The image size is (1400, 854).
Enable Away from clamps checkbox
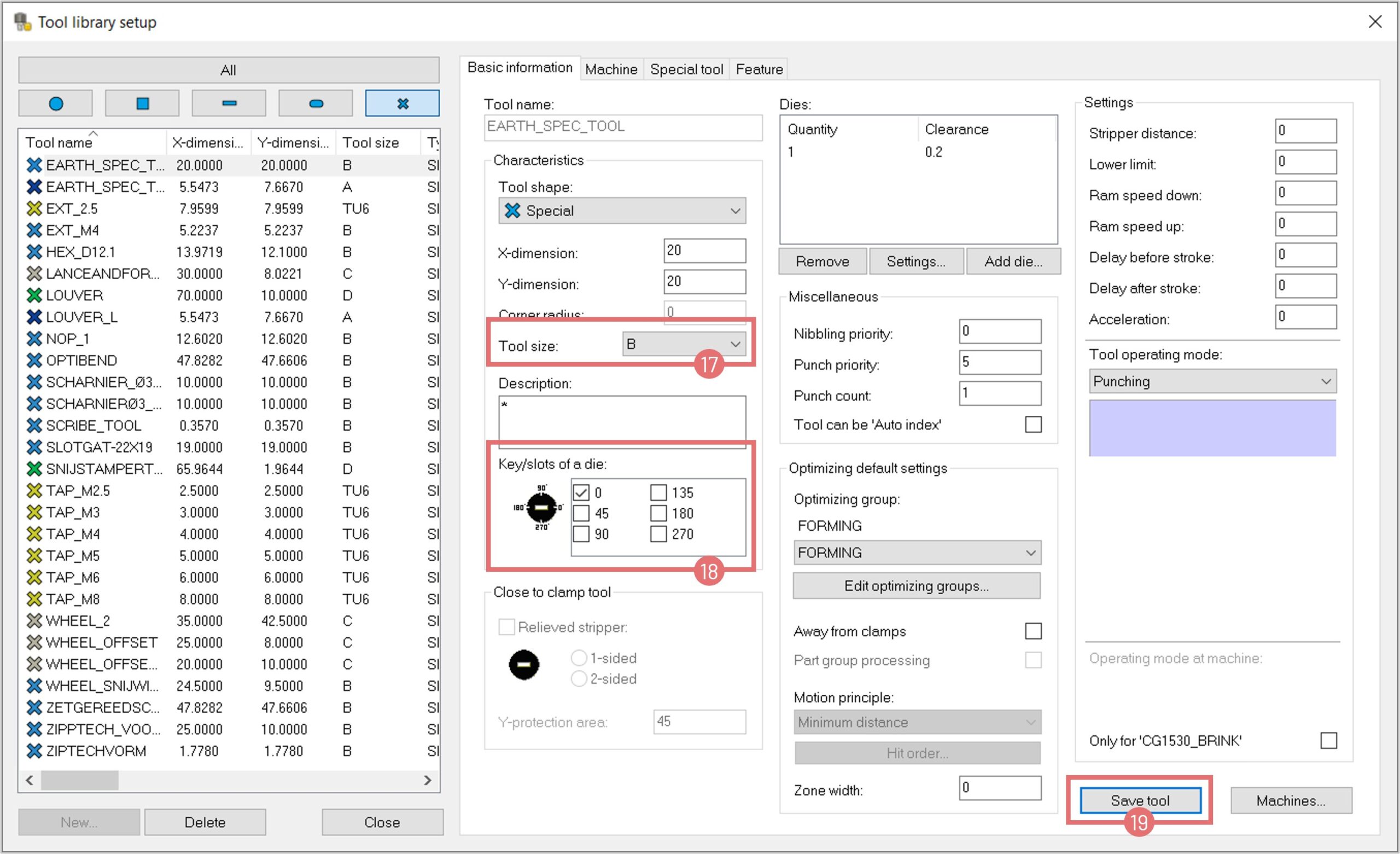point(1033,631)
